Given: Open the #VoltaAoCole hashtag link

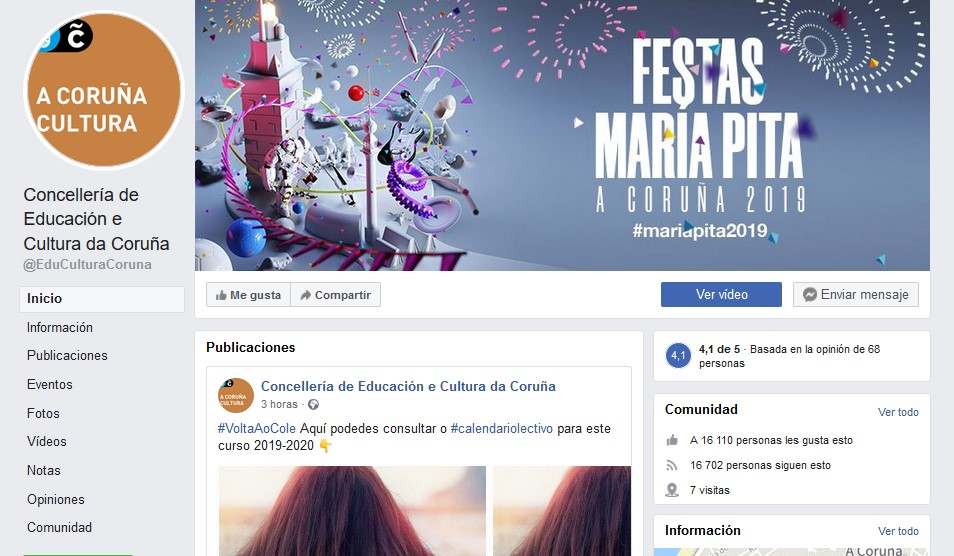Looking at the screenshot, I should click(x=257, y=428).
